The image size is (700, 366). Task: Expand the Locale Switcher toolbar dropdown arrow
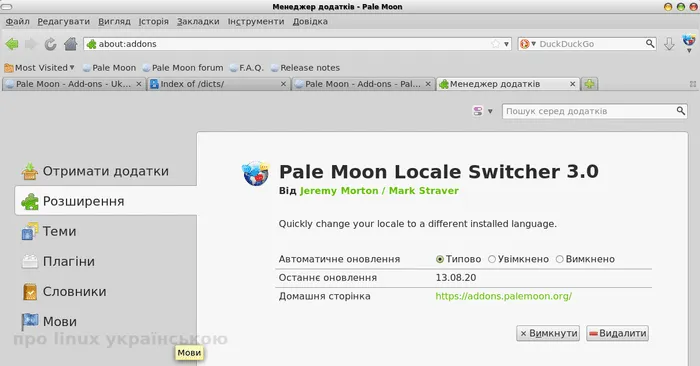pyautogui.click(x=689, y=50)
